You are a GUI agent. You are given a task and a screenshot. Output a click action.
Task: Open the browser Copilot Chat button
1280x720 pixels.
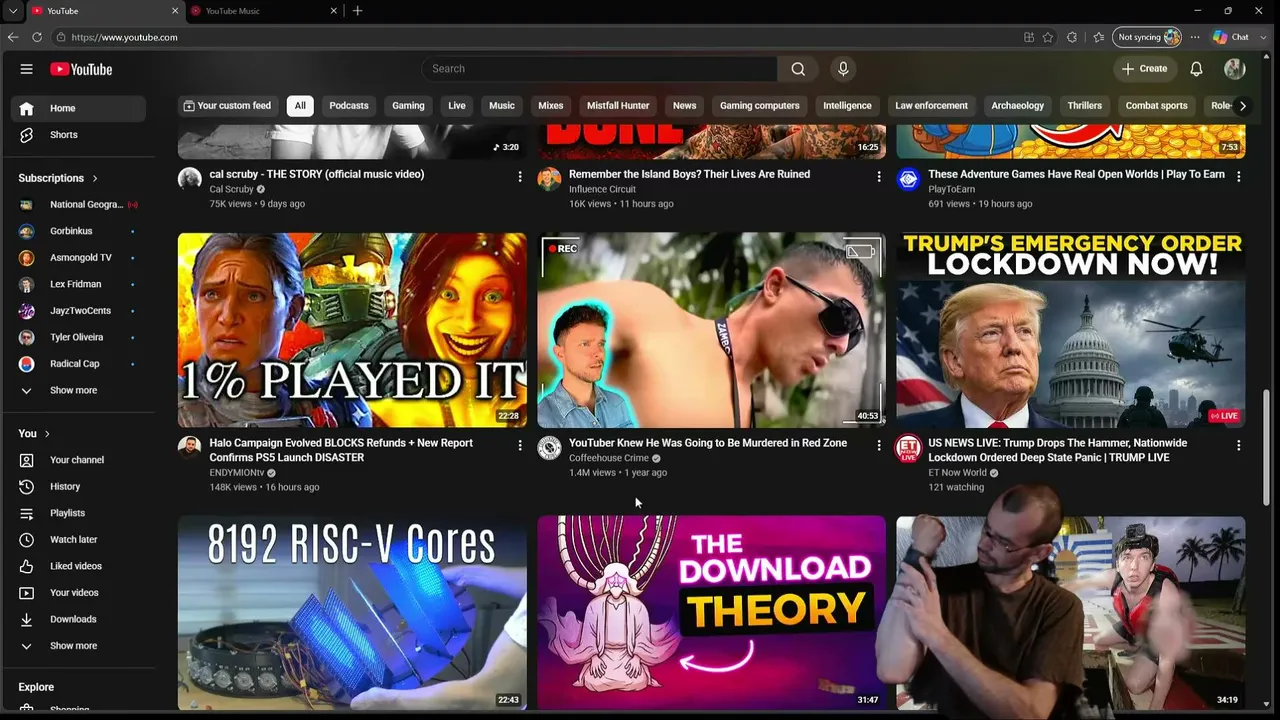(x=1231, y=37)
